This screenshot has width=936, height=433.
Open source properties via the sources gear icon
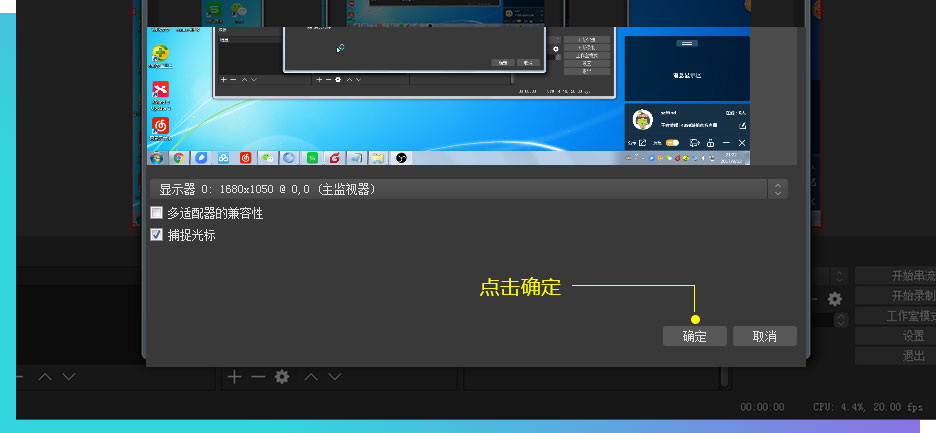tap(282, 377)
